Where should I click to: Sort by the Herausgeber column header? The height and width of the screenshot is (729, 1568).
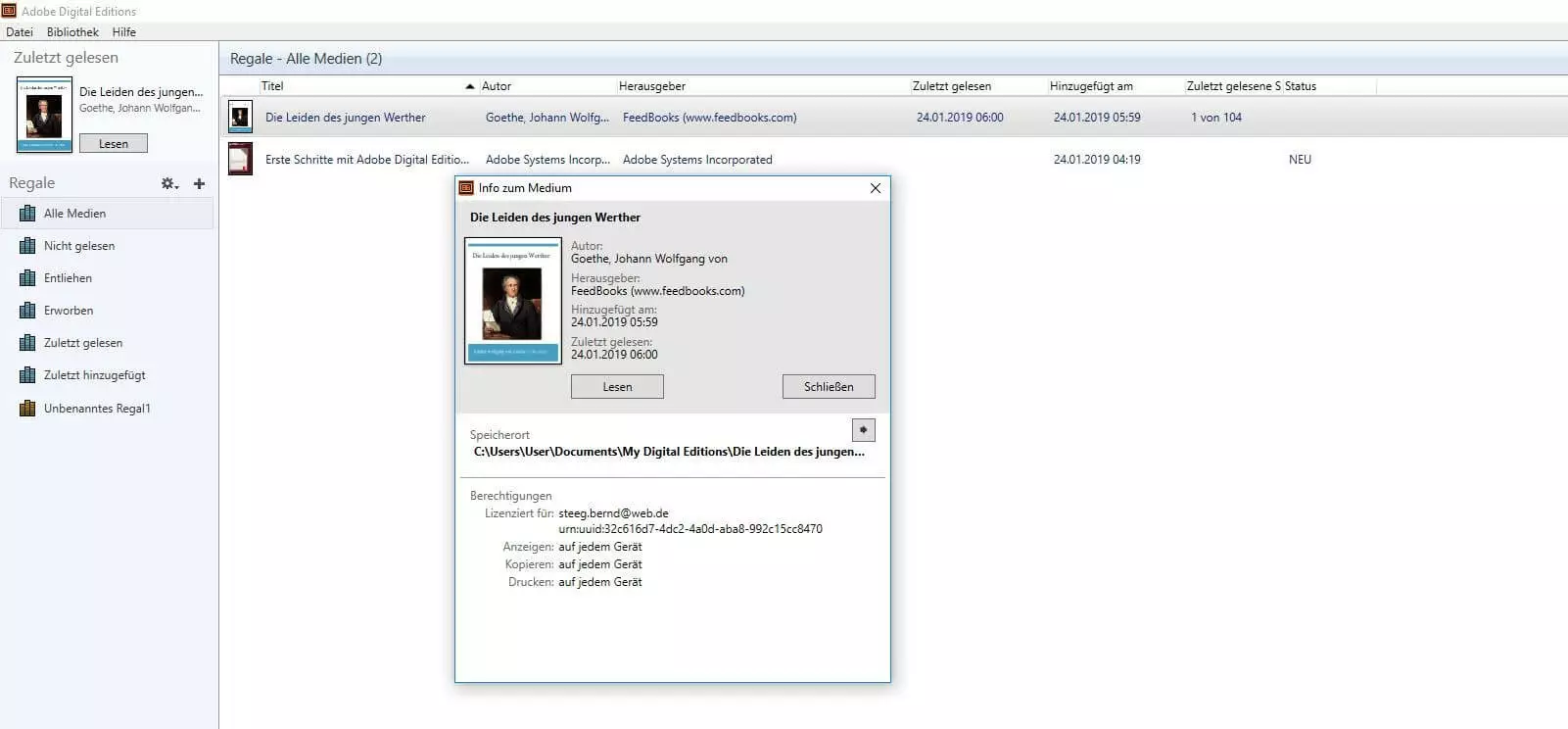point(652,86)
